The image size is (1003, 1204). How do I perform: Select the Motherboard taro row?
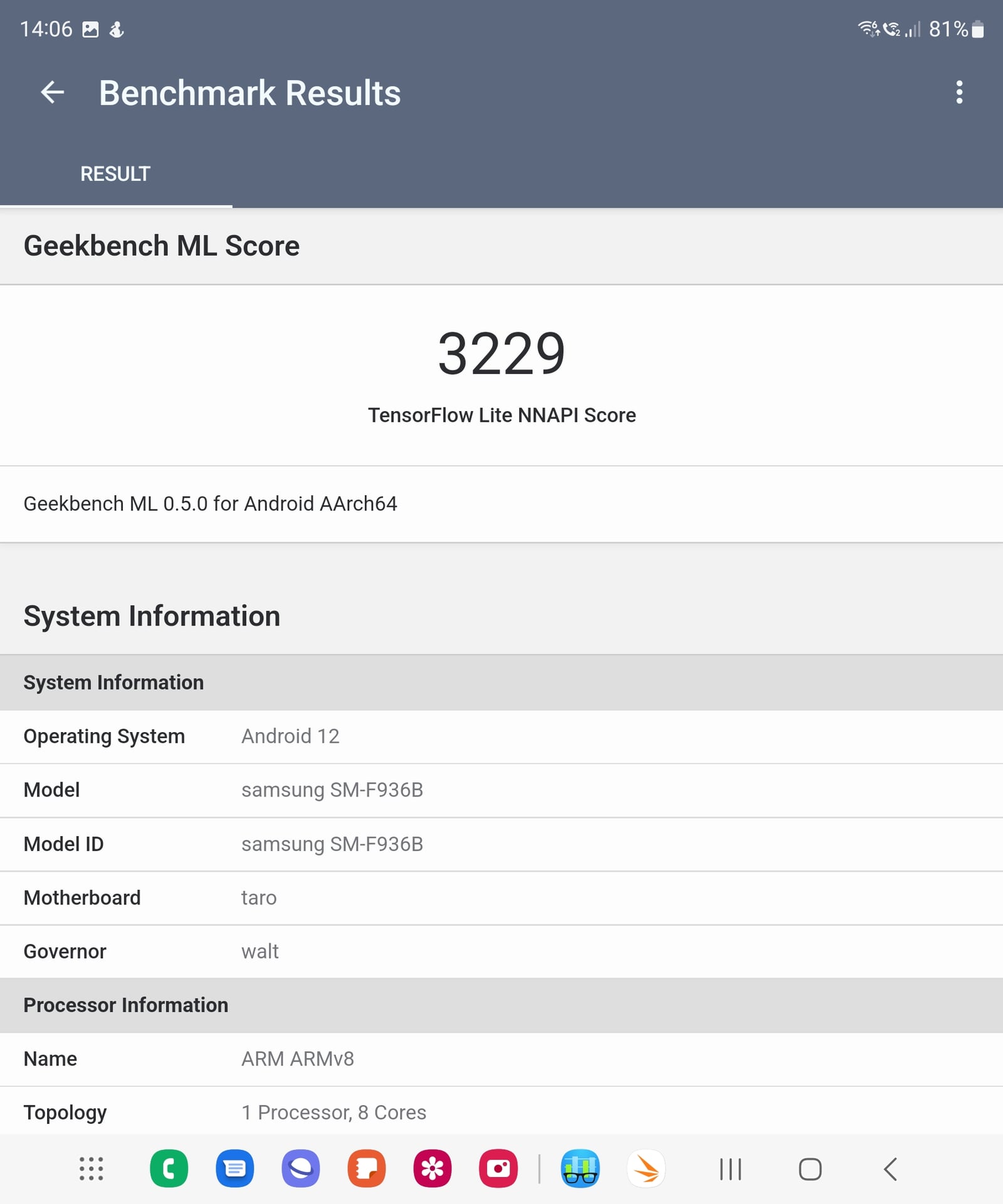(501, 898)
